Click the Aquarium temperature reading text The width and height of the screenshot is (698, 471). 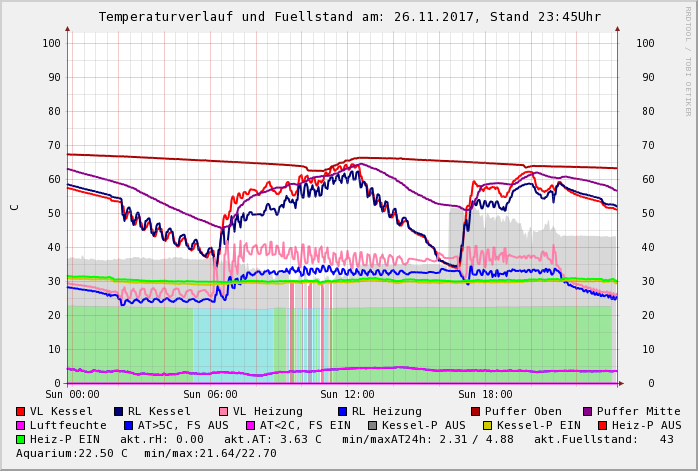tap(72, 454)
